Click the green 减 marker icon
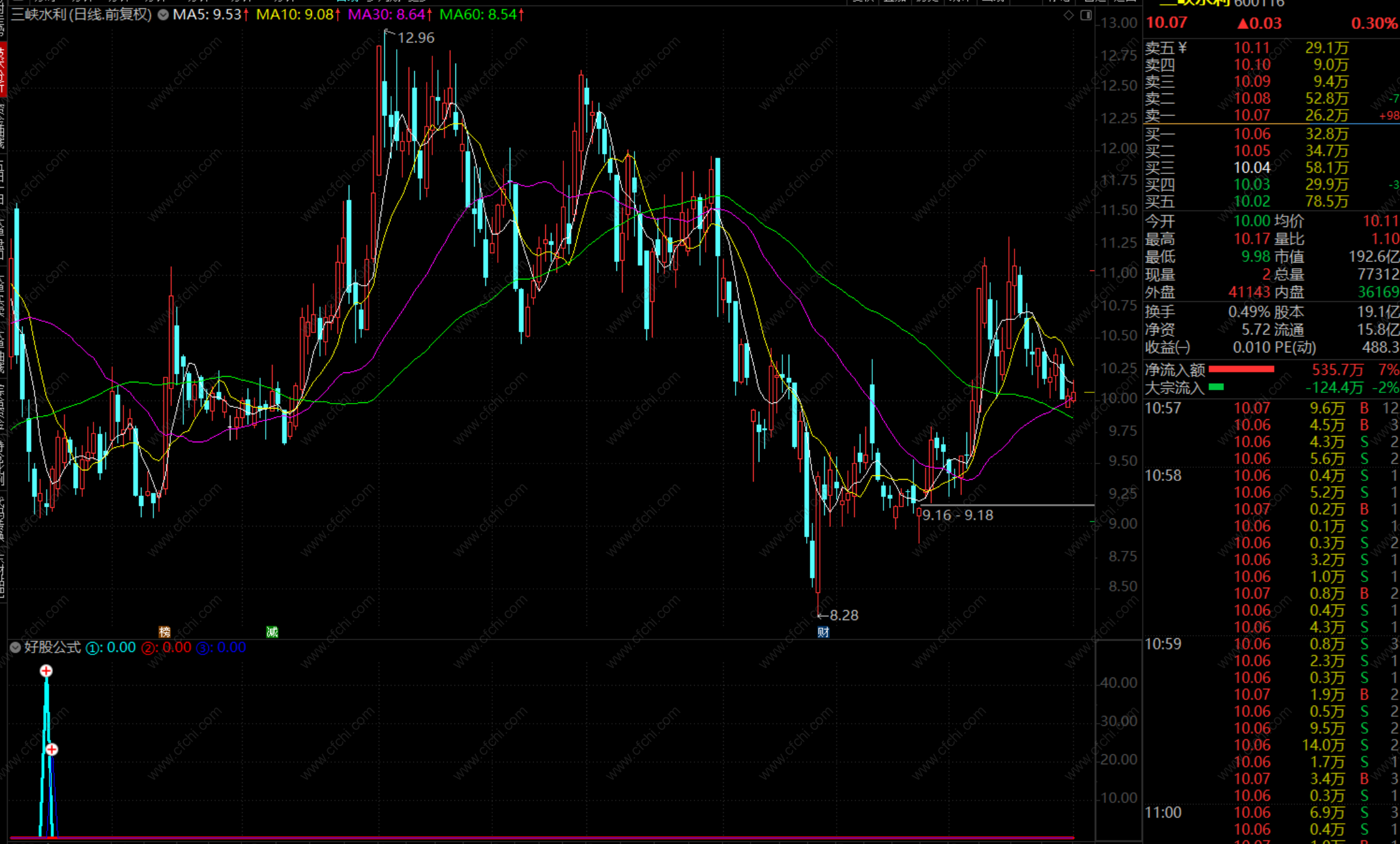This screenshot has height=844, width=1400. pyautogui.click(x=272, y=632)
